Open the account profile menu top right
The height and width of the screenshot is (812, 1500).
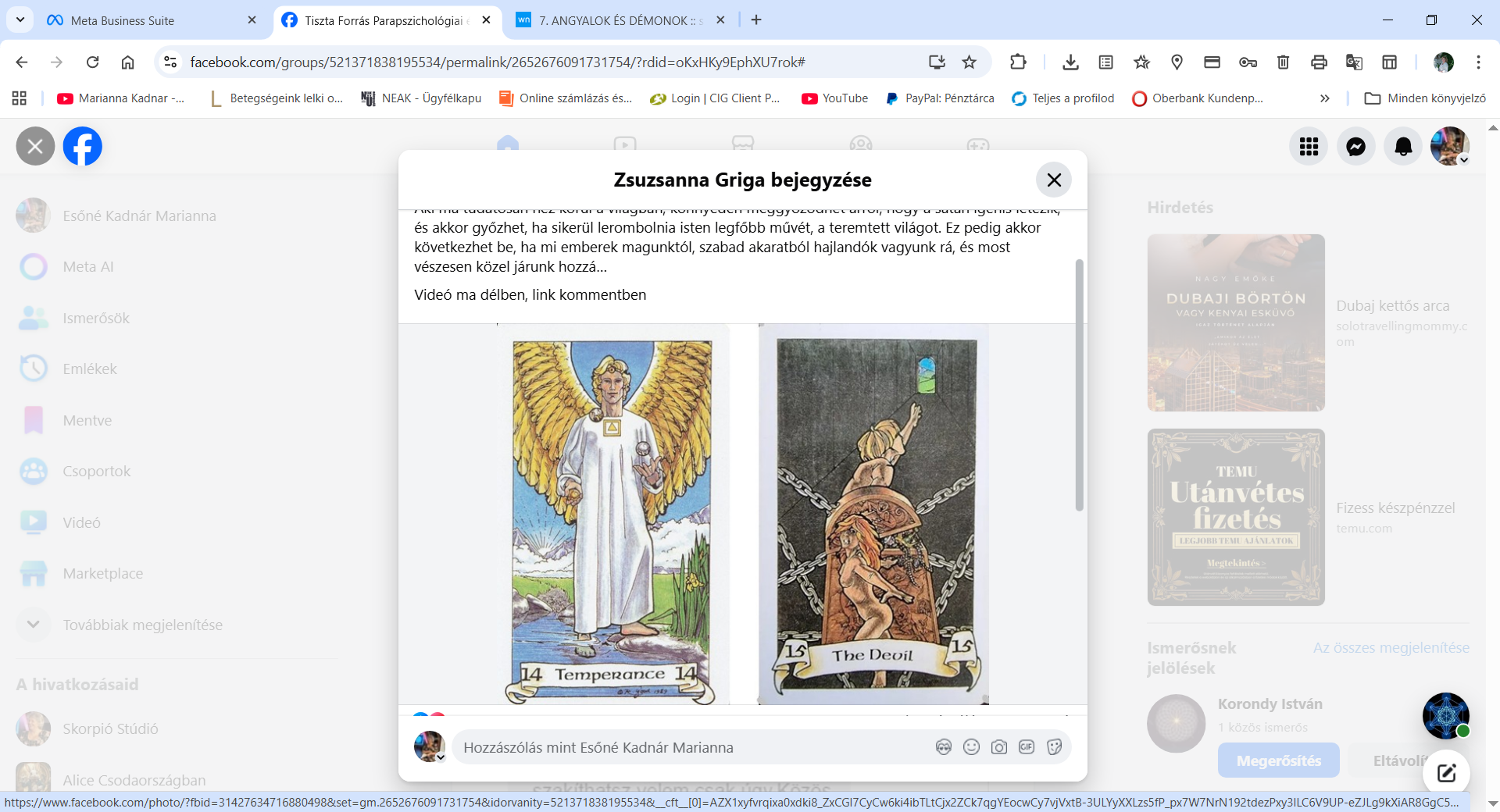click(1450, 146)
